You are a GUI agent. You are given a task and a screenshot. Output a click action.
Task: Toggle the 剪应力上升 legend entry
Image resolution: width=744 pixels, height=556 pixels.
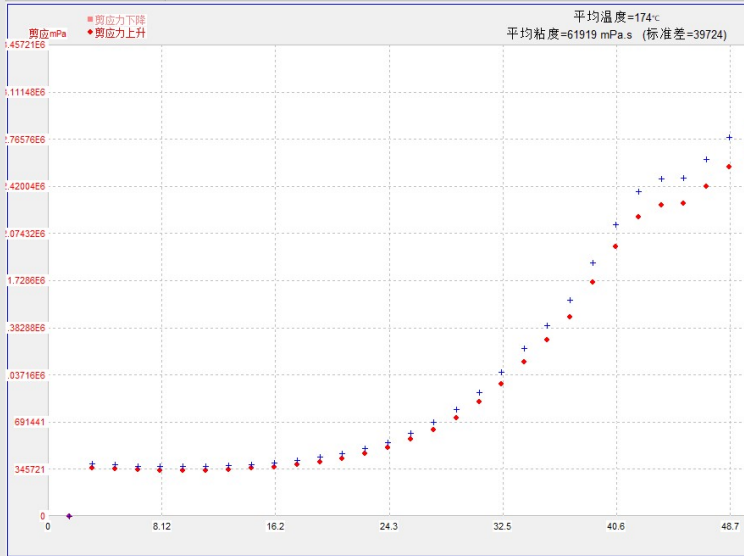tap(120, 33)
